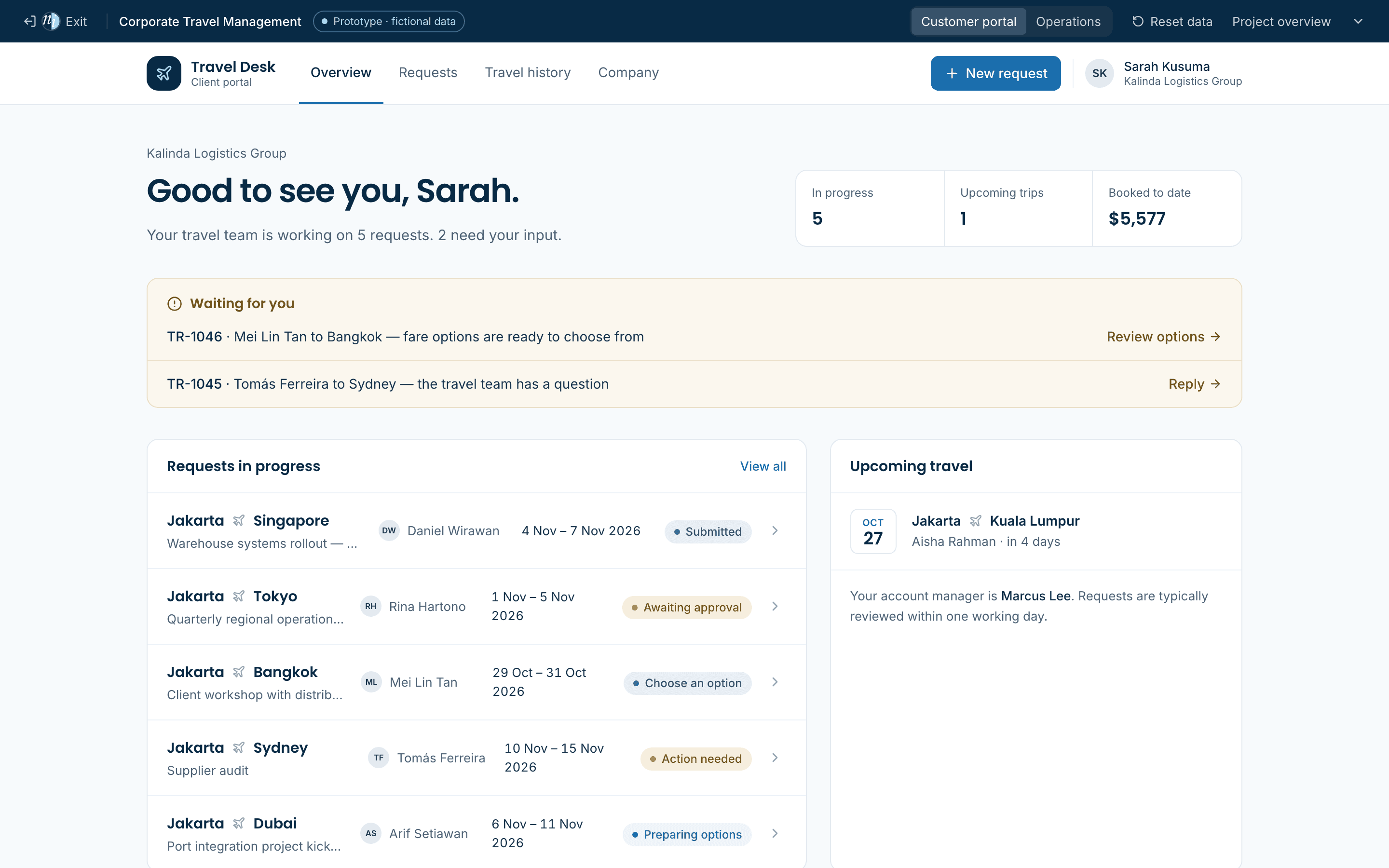Go to Travel history tab

click(x=528, y=73)
